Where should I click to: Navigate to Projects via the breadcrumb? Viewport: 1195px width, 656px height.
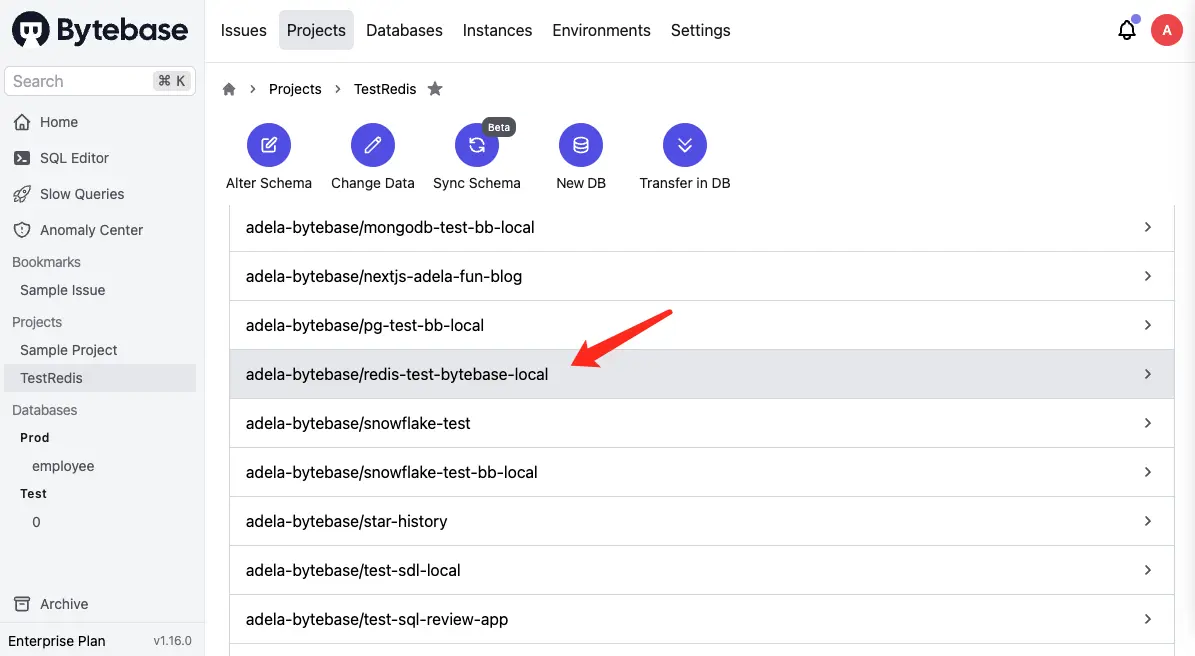point(295,89)
